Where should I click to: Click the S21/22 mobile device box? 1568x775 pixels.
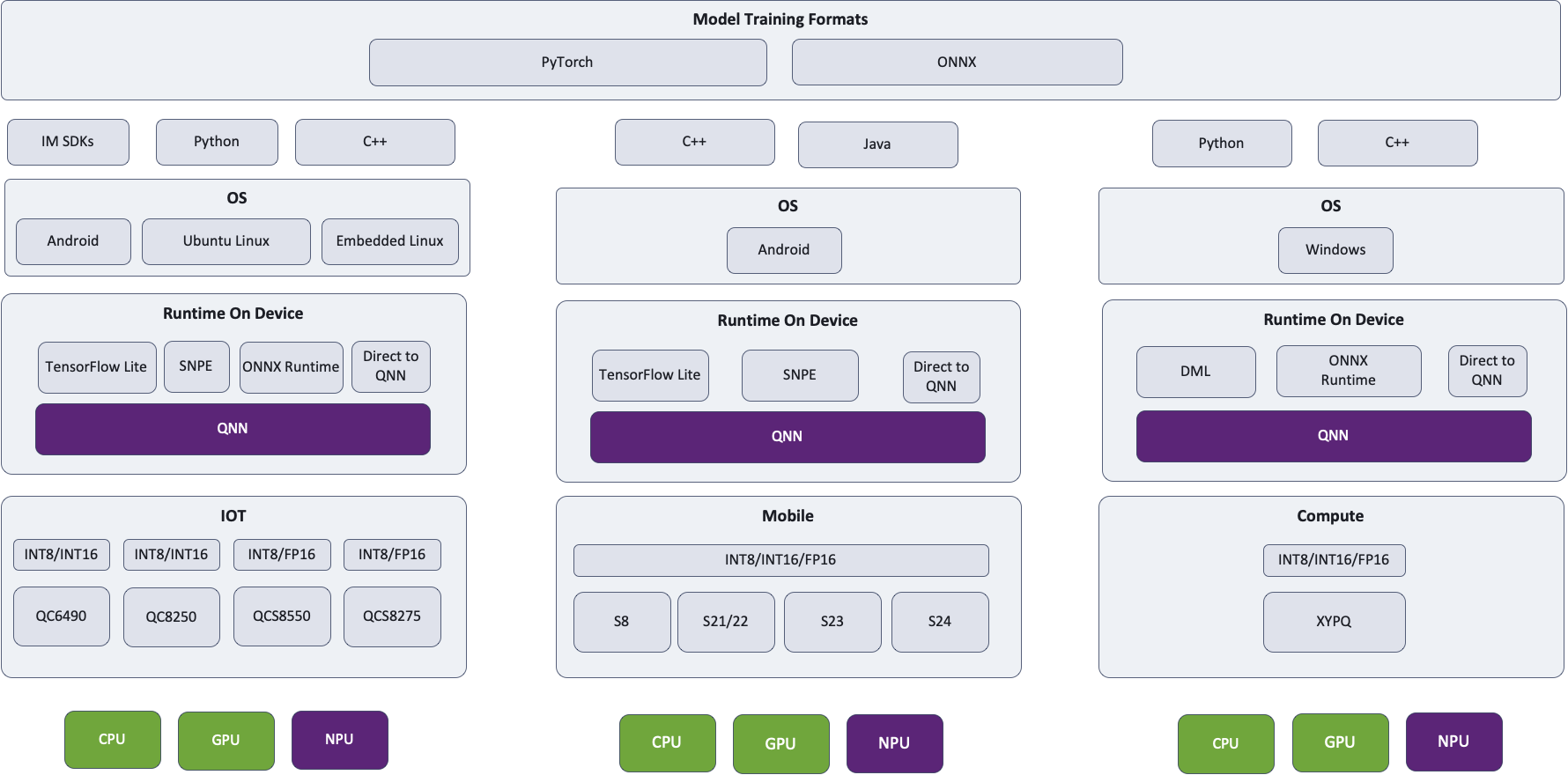(725, 622)
